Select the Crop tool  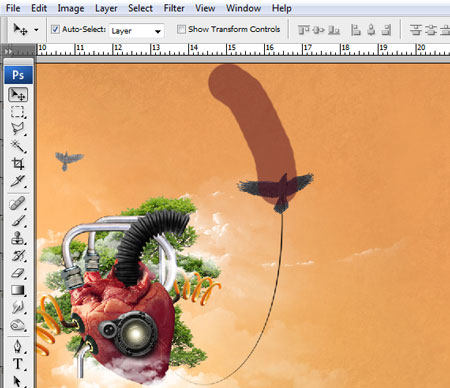(17, 163)
